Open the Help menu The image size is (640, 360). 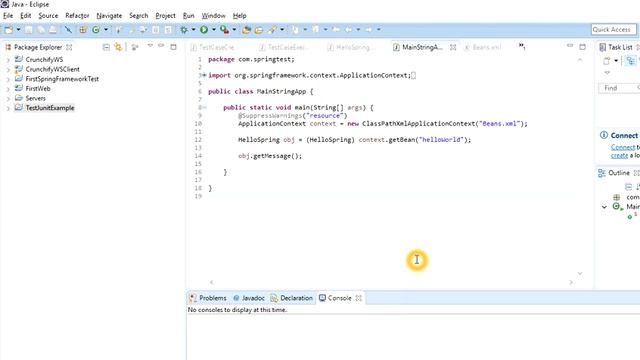pyautogui.click(x=240, y=16)
